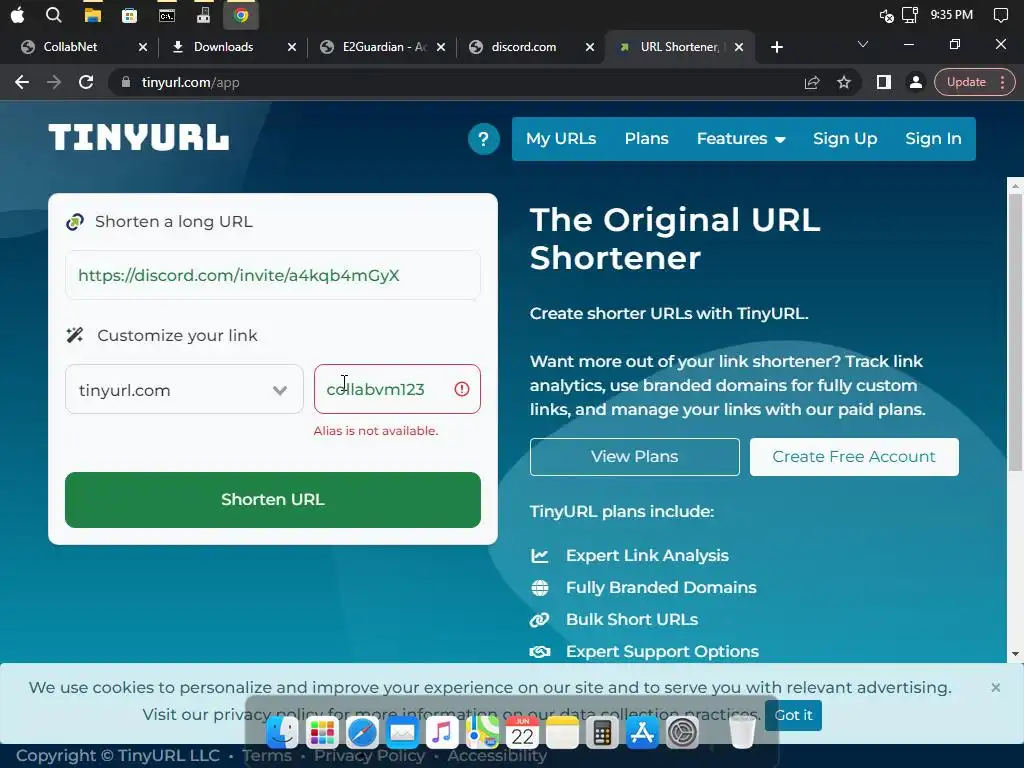
Task: Open My URLs in the navigation
Action: click(x=561, y=138)
